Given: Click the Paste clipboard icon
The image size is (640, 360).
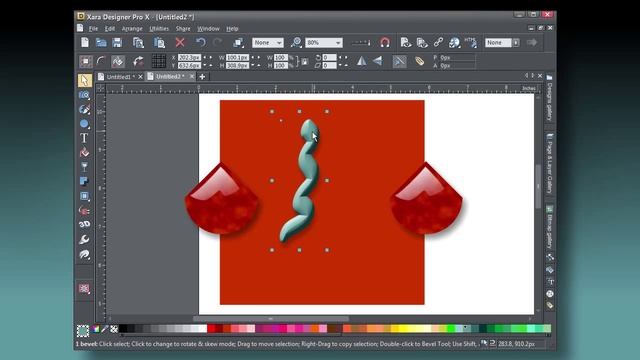Looking at the screenshot, I should (159, 42).
